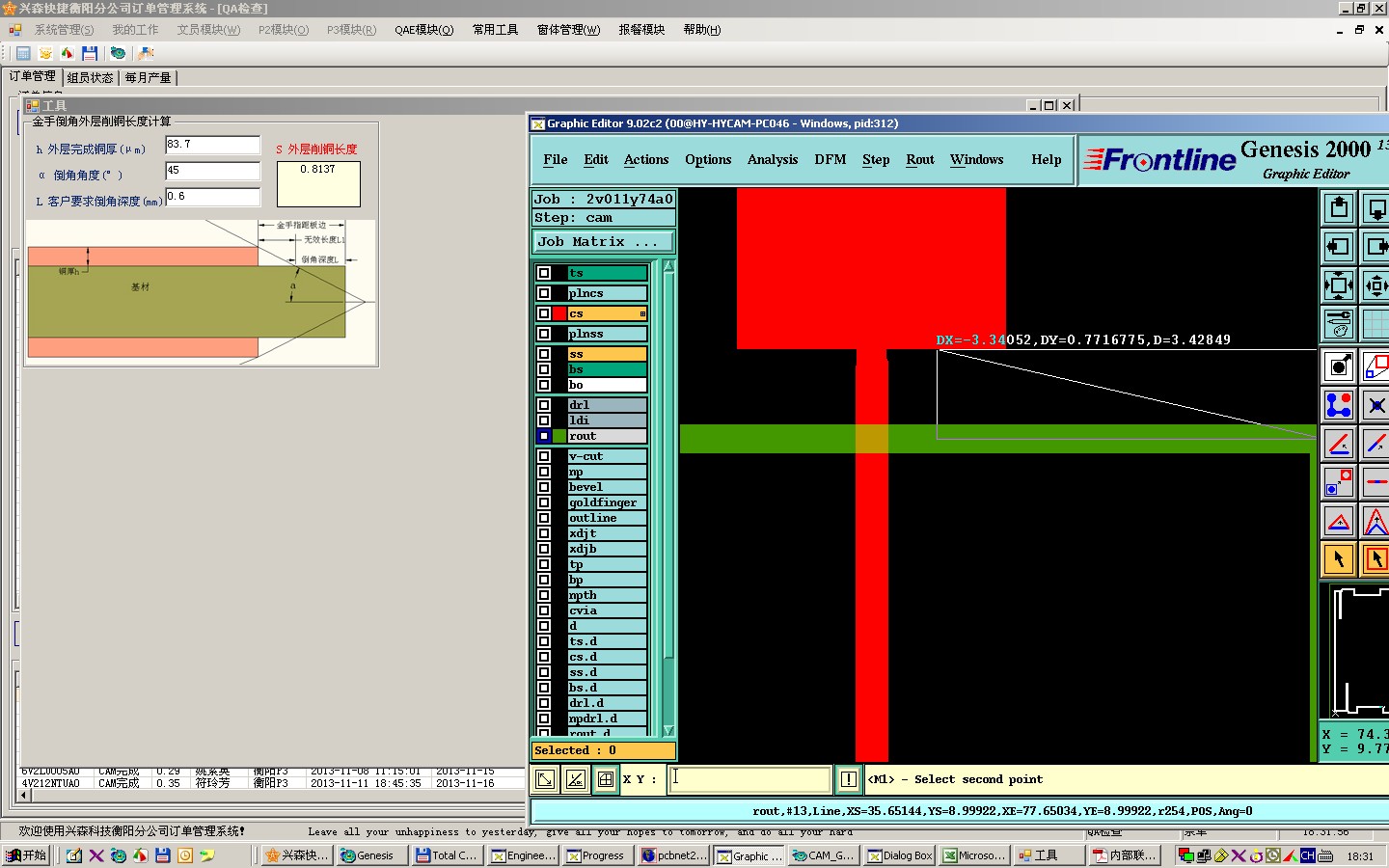The image size is (1389, 868).
Task: Click the X Y coordinate input field
Action: pyautogui.click(x=749, y=779)
